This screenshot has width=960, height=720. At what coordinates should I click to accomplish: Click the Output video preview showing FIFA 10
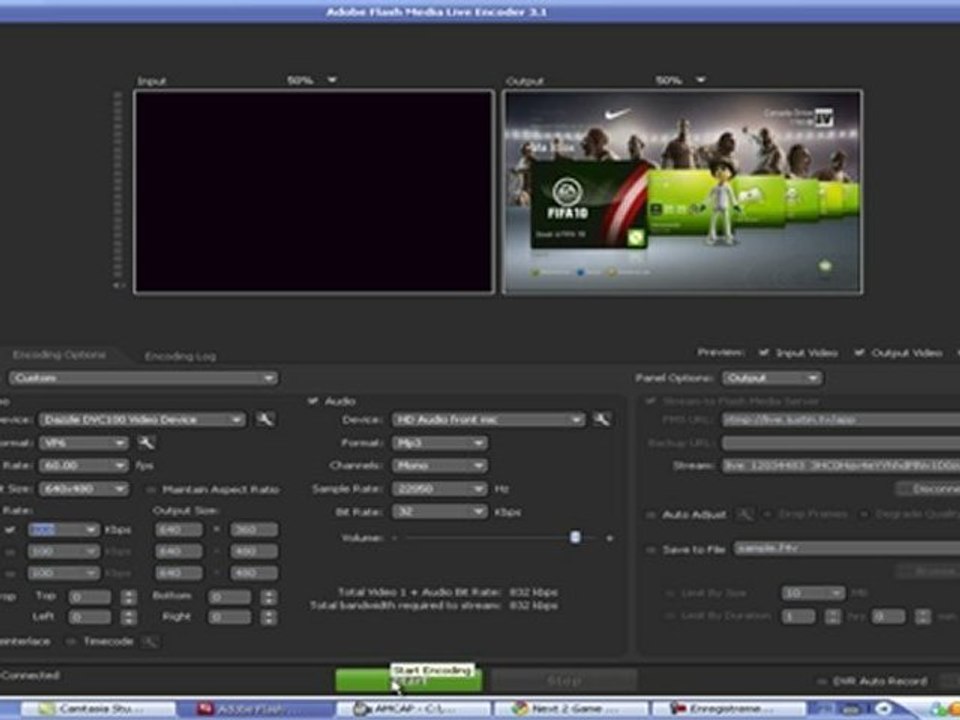(683, 192)
